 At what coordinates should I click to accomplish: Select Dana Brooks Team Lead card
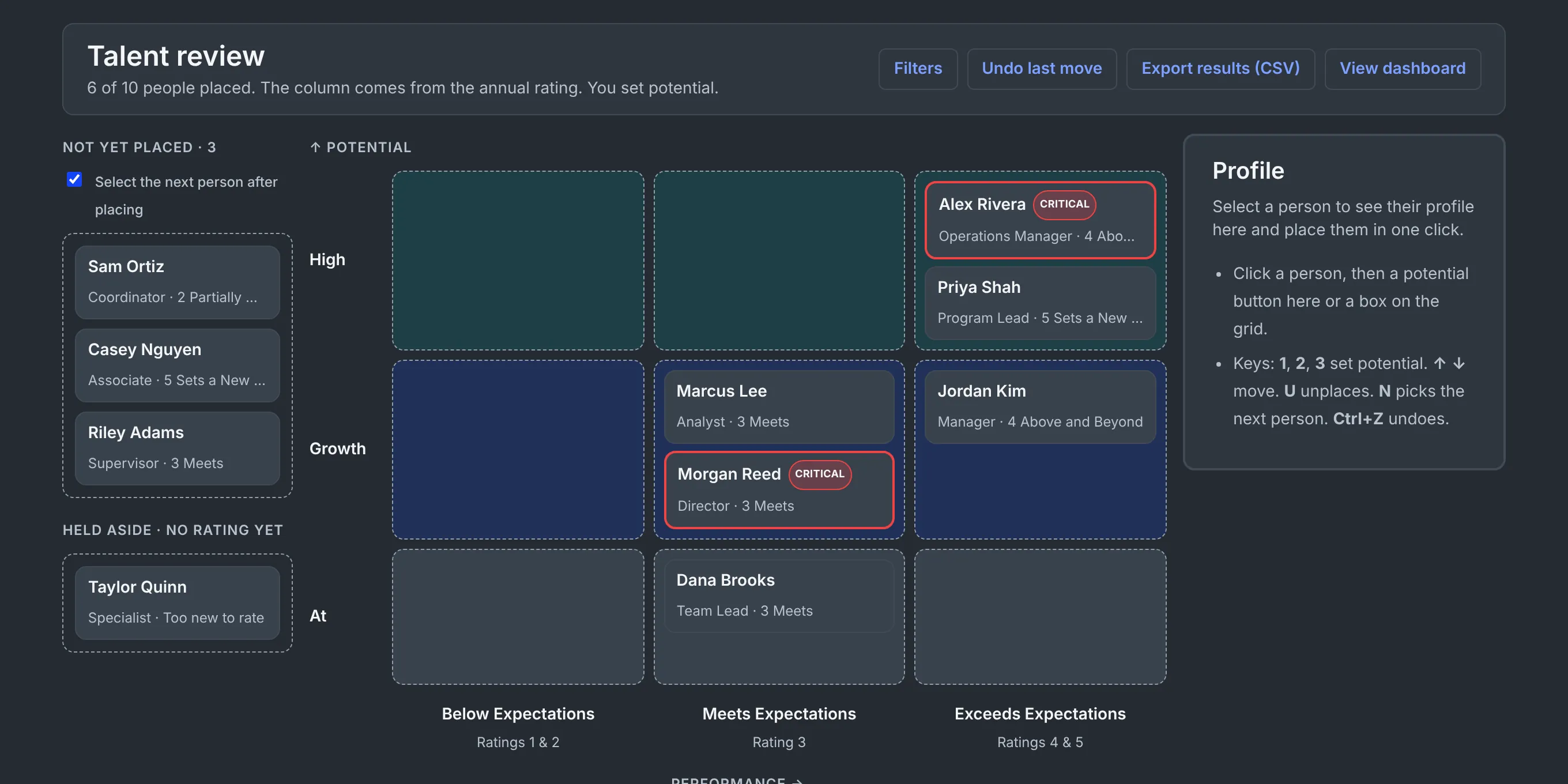(x=778, y=596)
